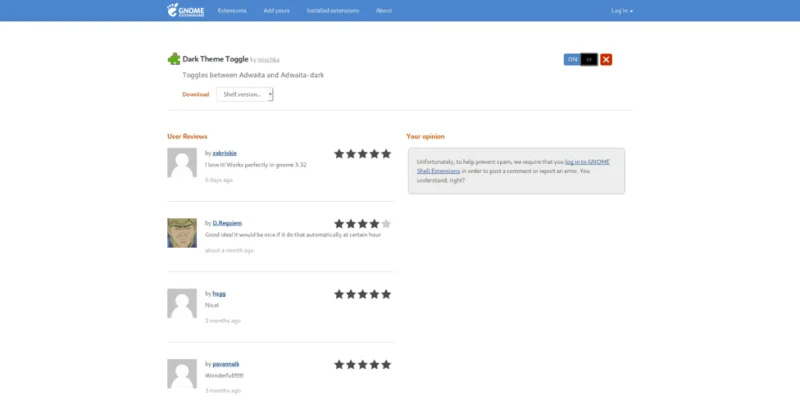Screen dimensions: 800x401
Task: Click the 'Wonderful!!!!!!' review text
Action: pyautogui.click(x=224, y=375)
